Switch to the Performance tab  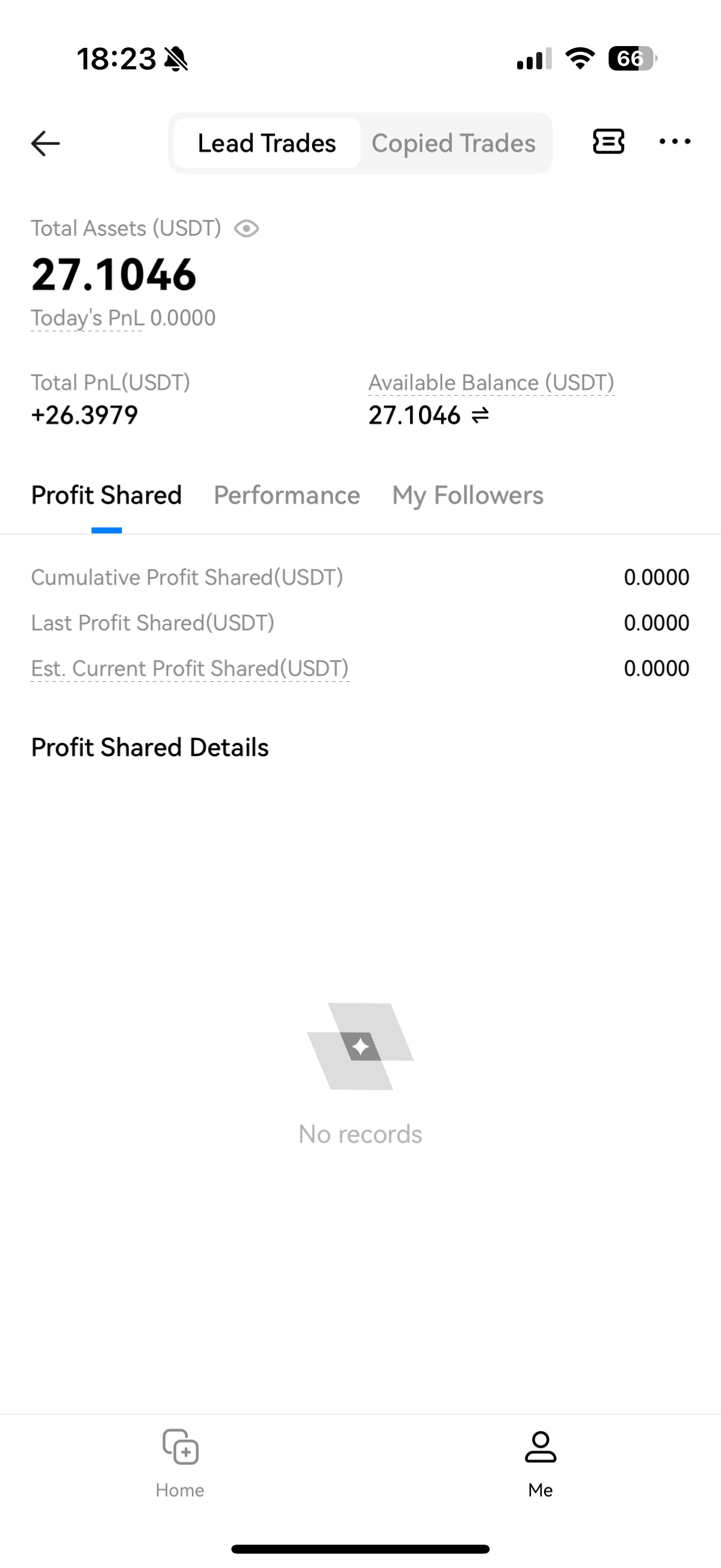coord(286,496)
